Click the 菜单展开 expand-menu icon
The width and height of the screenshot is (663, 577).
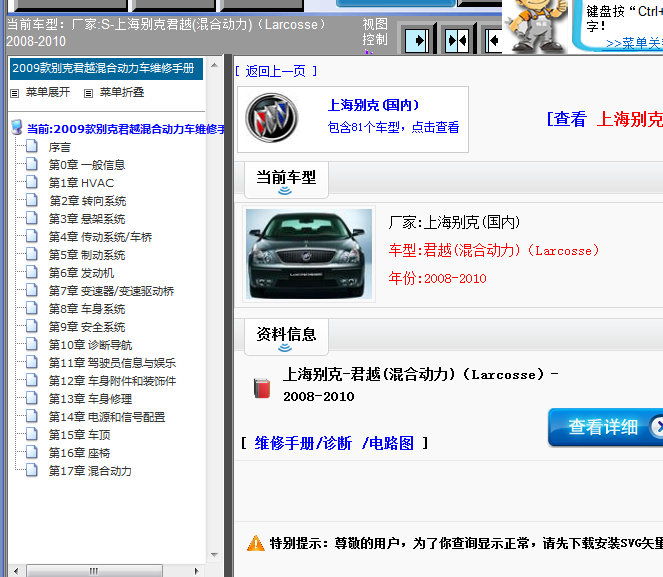pyautogui.click(x=15, y=93)
